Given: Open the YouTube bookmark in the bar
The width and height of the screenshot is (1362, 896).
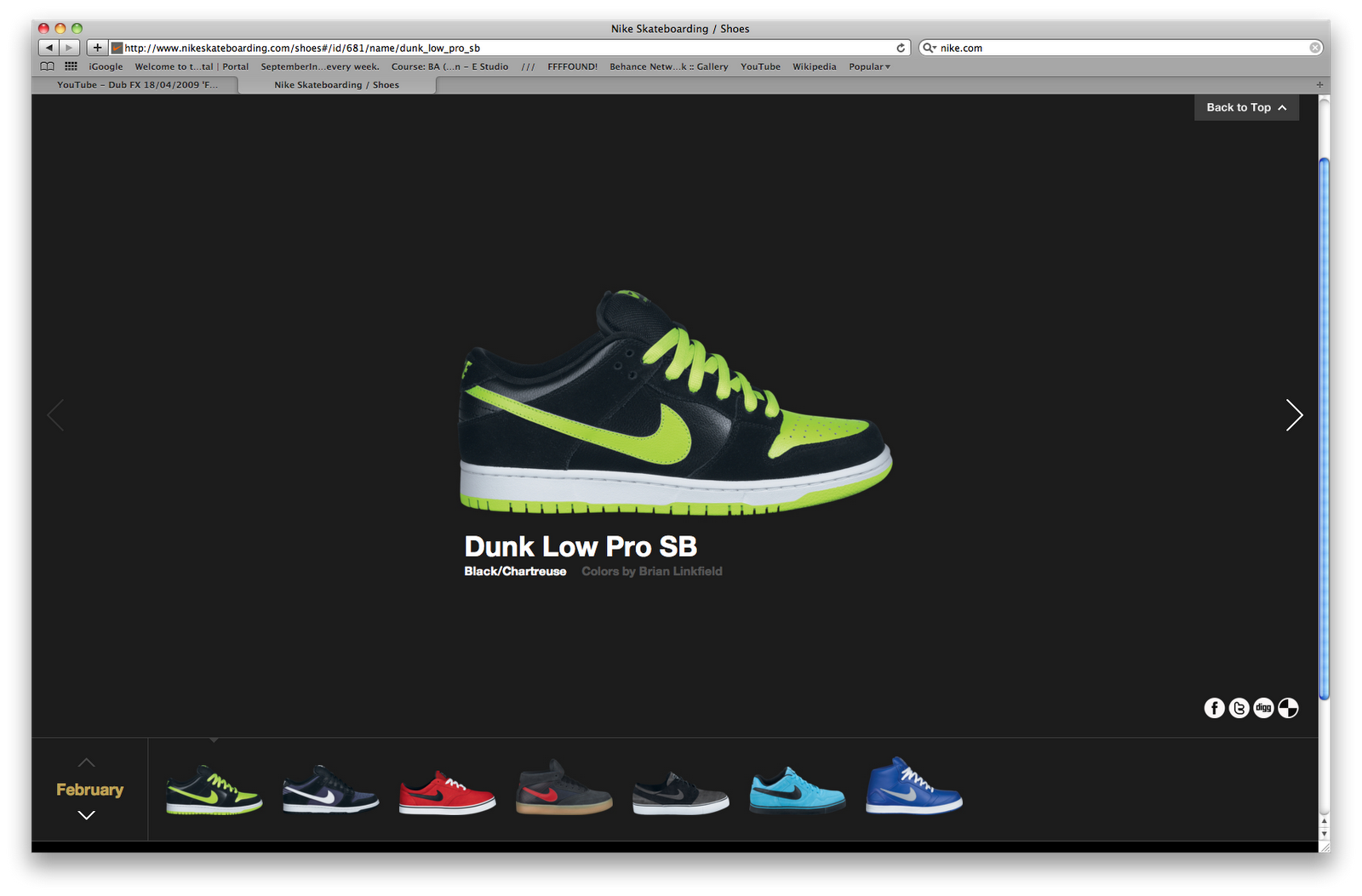Looking at the screenshot, I should click(x=760, y=66).
